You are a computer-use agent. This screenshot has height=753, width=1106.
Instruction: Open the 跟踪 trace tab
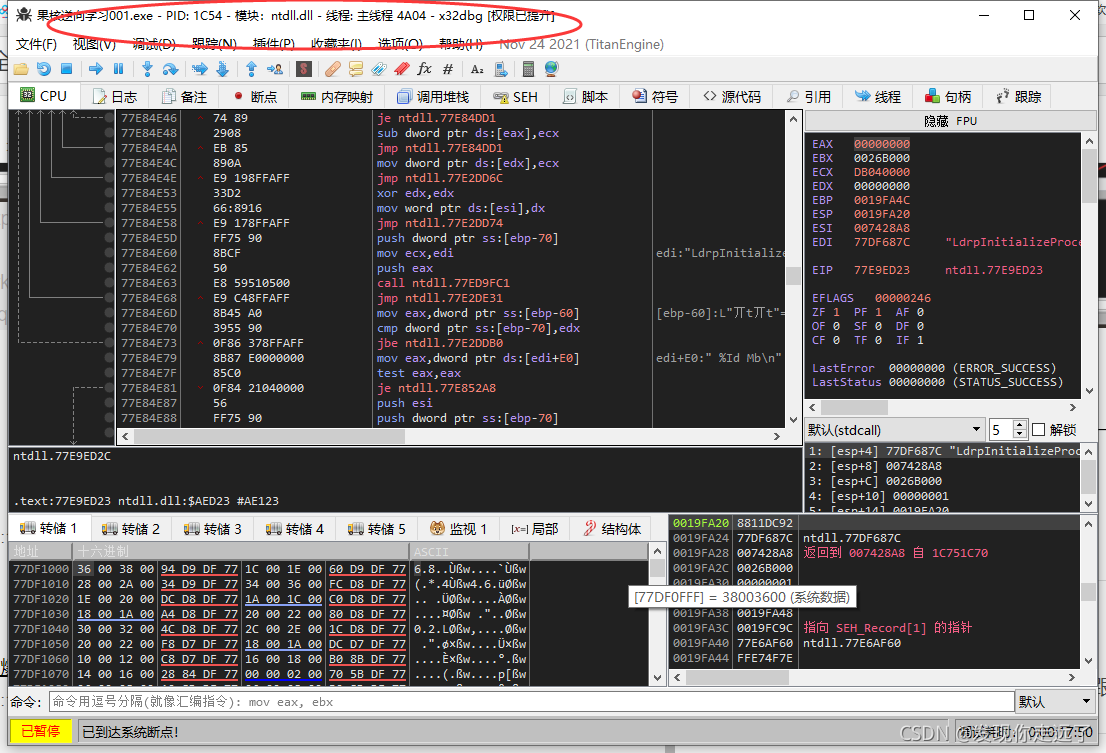tap(1019, 96)
